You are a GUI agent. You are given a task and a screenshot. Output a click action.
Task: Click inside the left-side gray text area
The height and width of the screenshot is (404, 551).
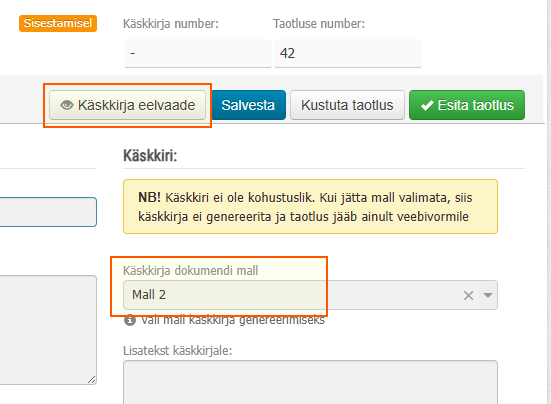48,330
